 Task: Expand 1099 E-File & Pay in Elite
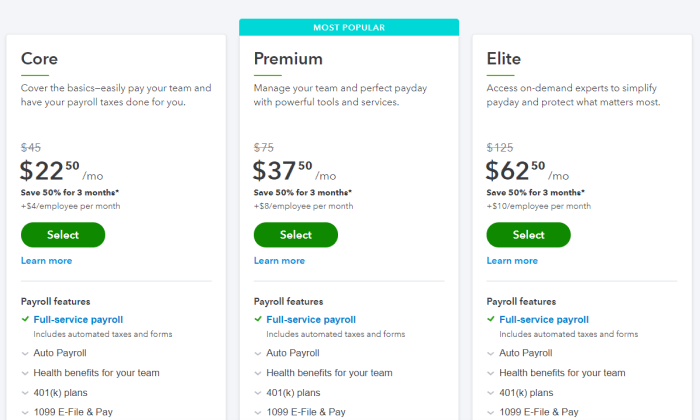[x=533, y=412]
